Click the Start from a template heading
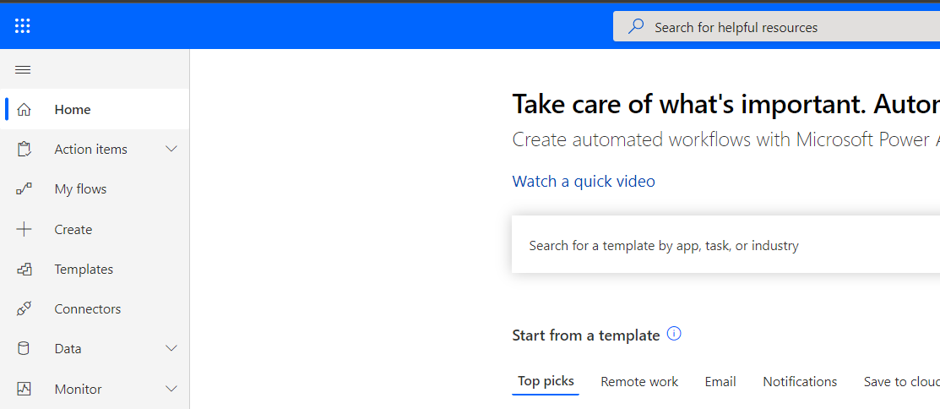The height and width of the screenshot is (409, 940). pyautogui.click(x=586, y=335)
